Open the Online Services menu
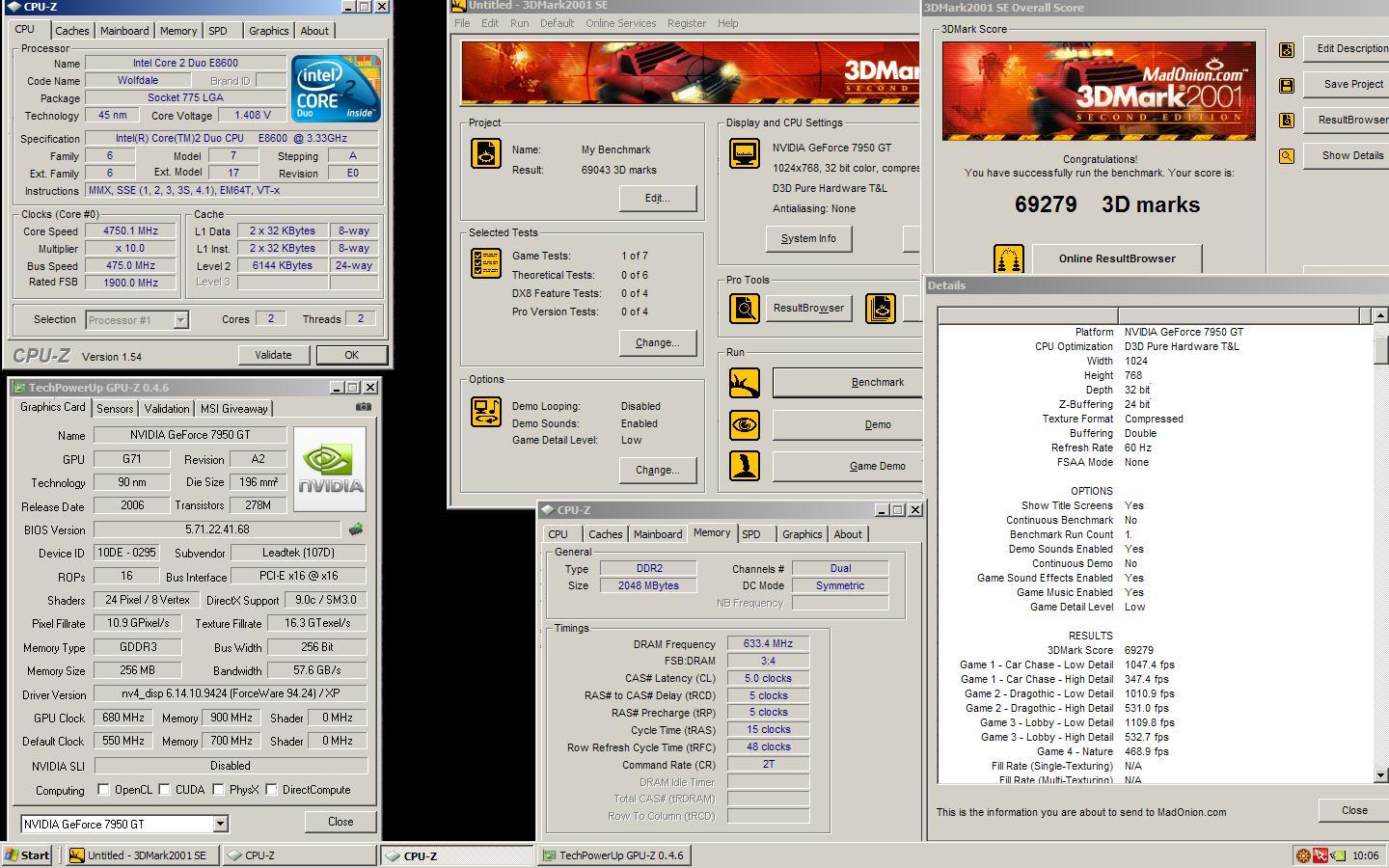The width and height of the screenshot is (1389, 868). tap(620, 23)
